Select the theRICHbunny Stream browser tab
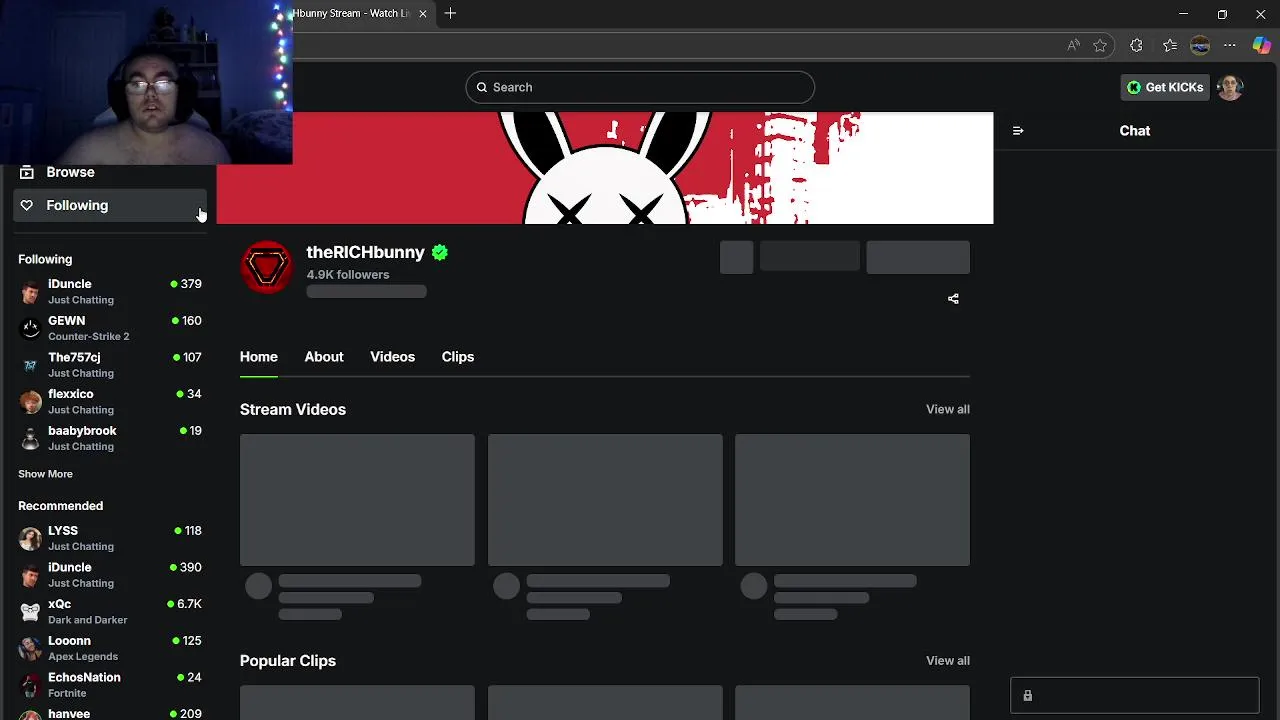This screenshot has height=720, width=1280. (x=361, y=13)
